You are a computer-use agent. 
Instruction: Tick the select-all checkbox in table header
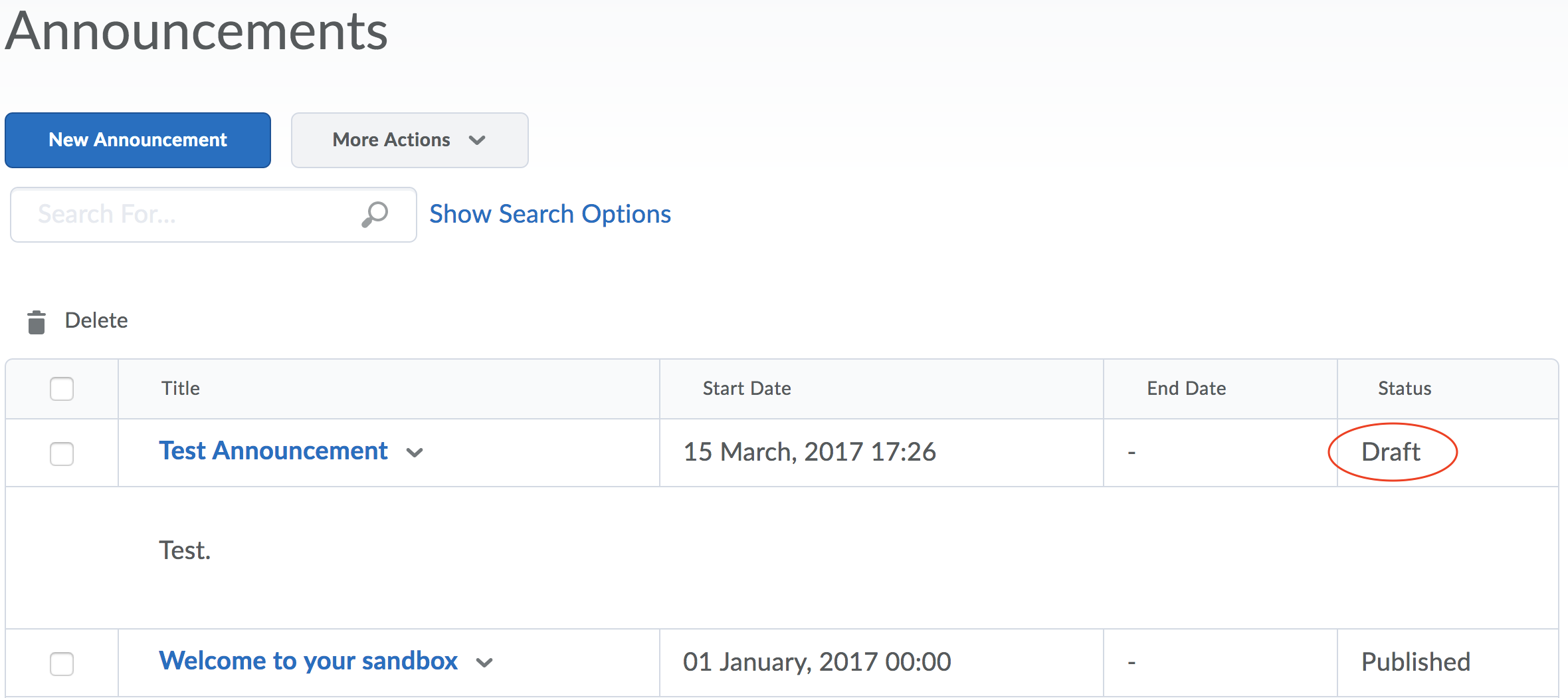[62, 389]
